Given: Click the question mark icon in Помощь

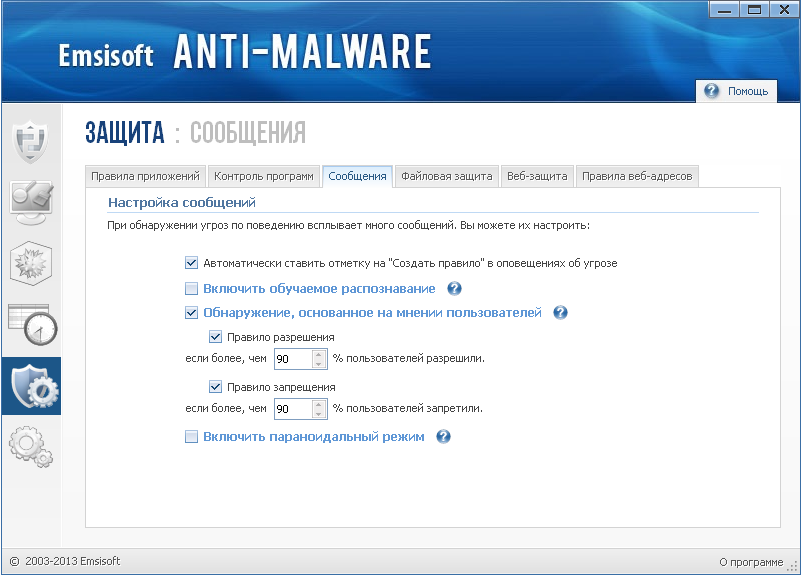Looking at the screenshot, I should [x=711, y=91].
